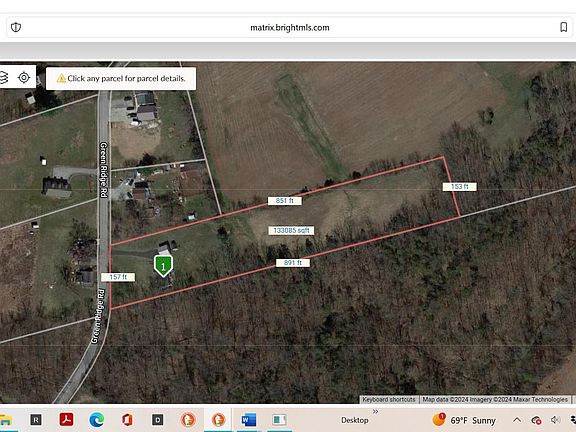This screenshot has height=432, width=576.
Task: Open the map layers icon
Action: click(x=4, y=78)
